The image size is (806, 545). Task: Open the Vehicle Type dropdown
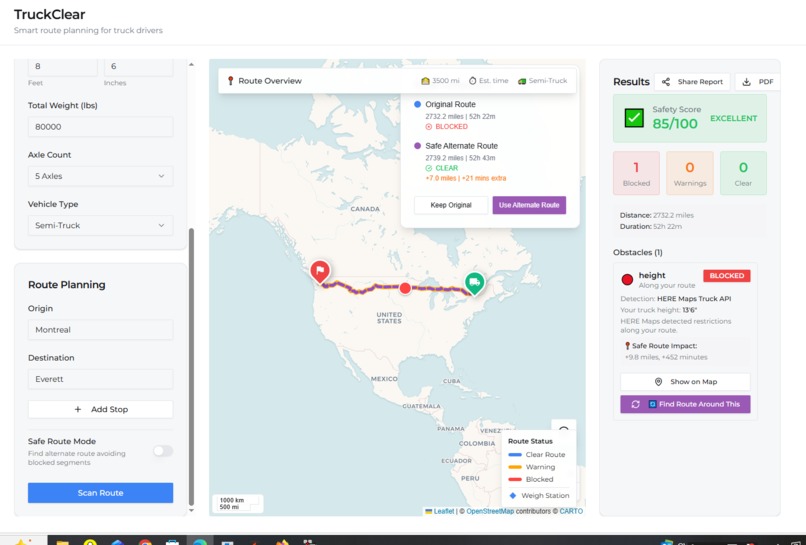[x=100, y=225]
